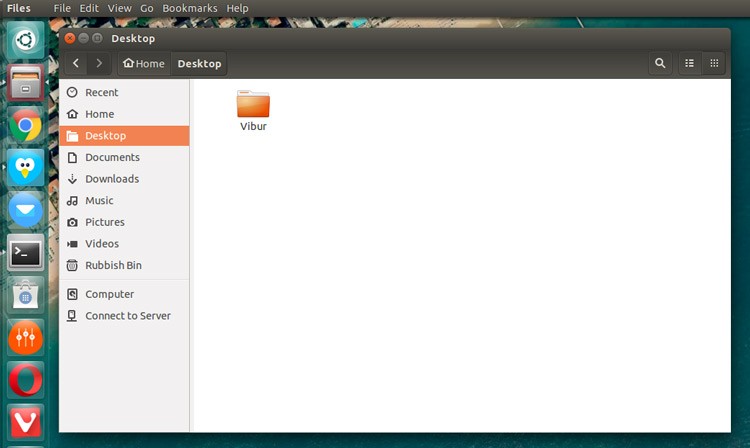This screenshot has width=750, height=448.
Task: Launch Google Chrome from the dock
Action: click(x=25, y=125)
